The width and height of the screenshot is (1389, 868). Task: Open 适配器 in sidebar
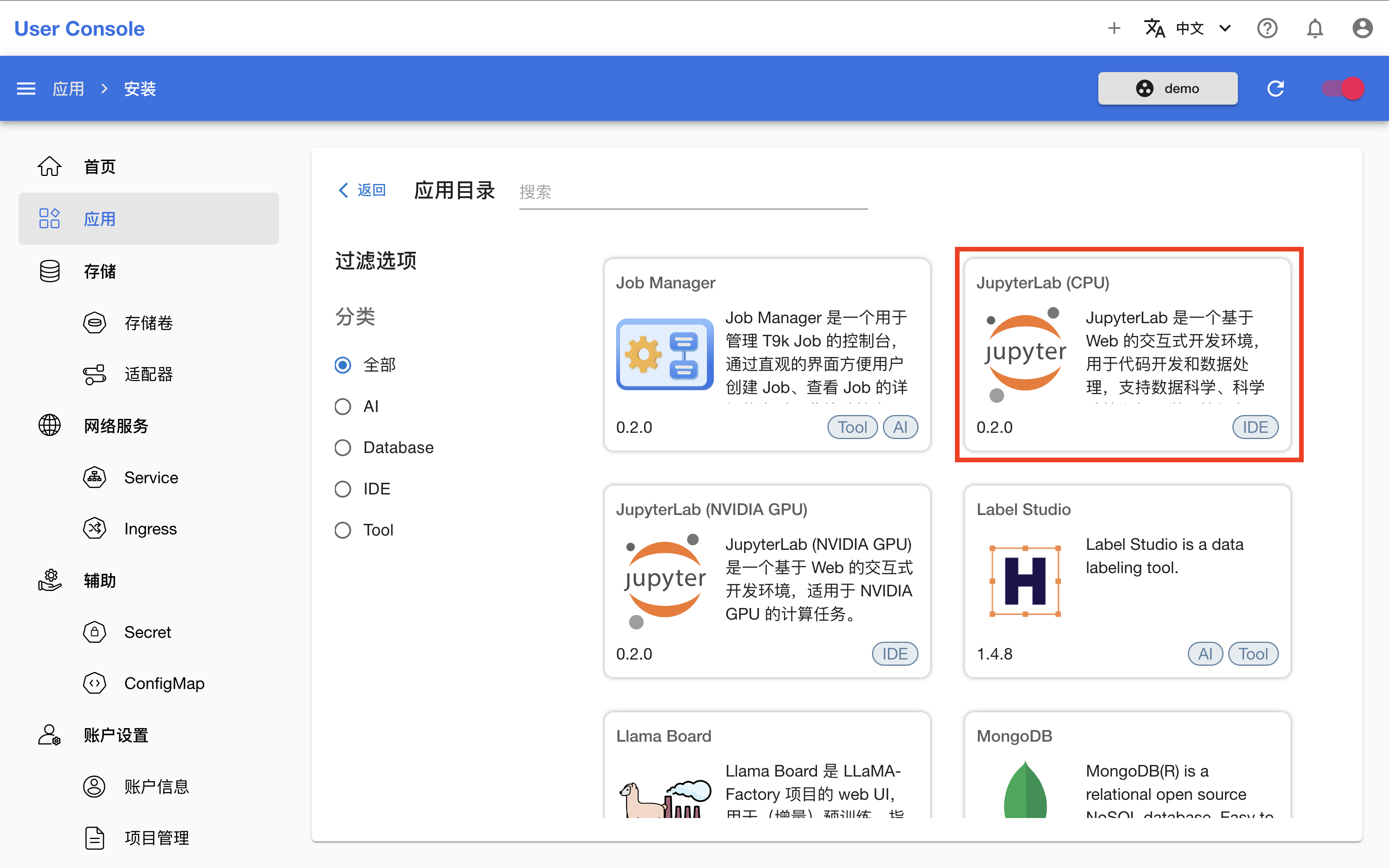[x=149, y=374]
